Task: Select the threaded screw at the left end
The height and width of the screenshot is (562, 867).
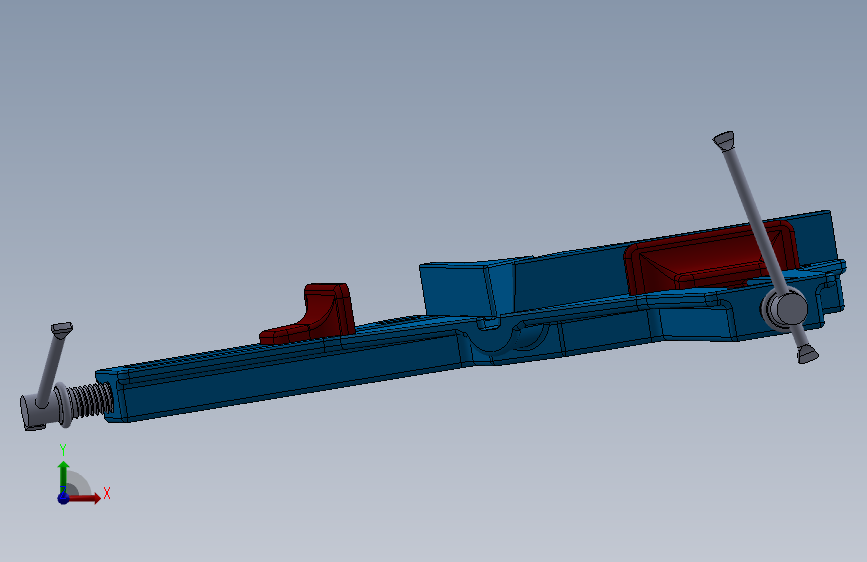Action: (x=93, y=402)
